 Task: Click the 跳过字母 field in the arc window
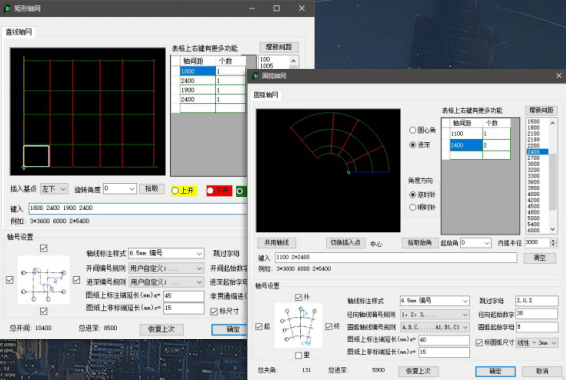pos(536,300)
